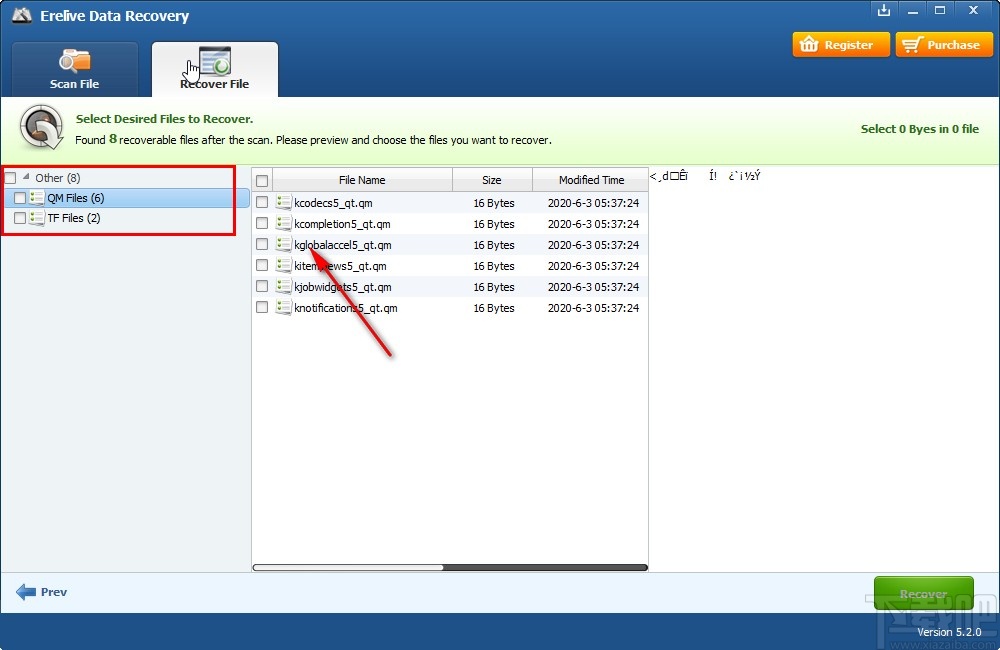Tick the QM Files (6) checkbox
Screen dimensions: 1000x650
pos(20,198)
